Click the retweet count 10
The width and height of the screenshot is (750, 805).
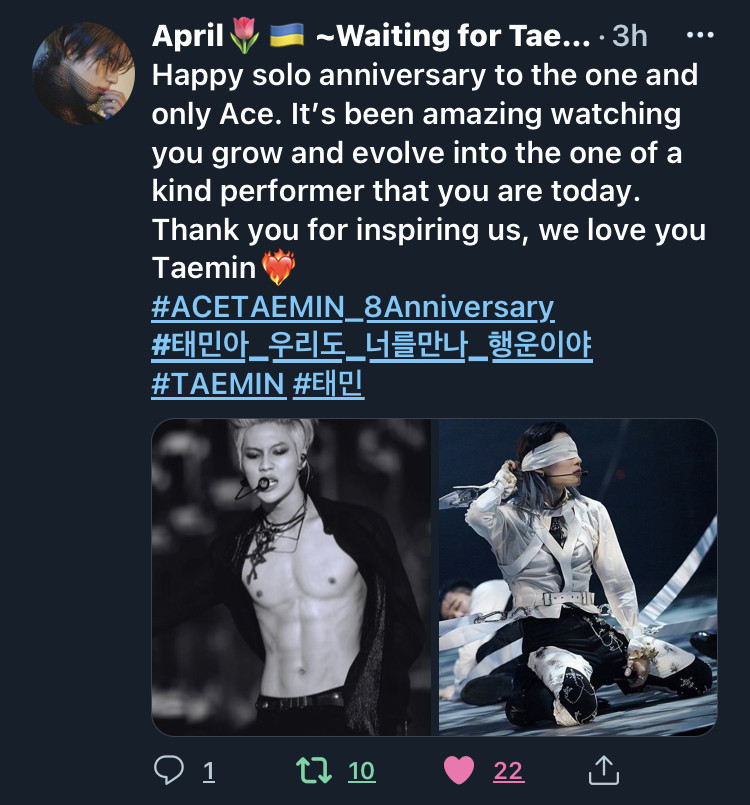pos(361,771)
